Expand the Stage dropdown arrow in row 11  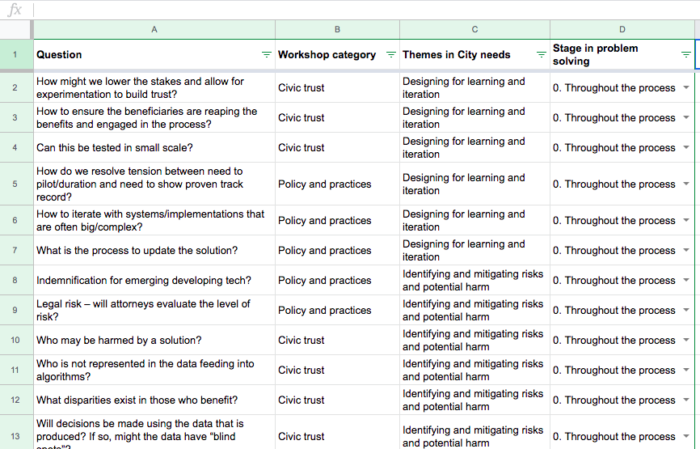[685, 370]
